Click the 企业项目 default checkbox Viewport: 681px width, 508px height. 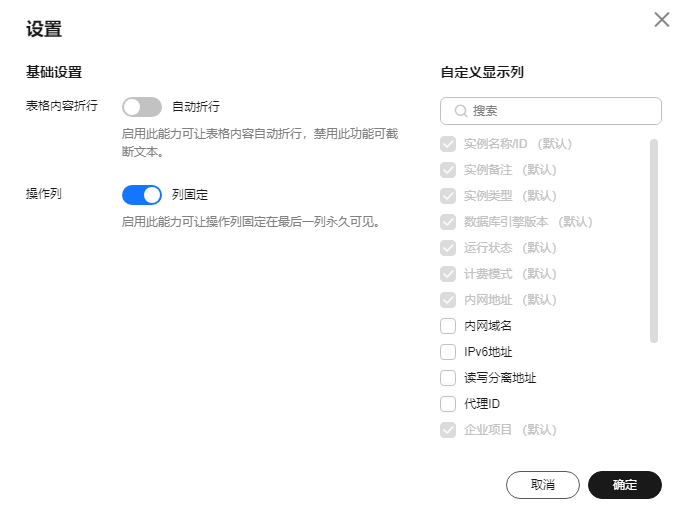pyautogui.click(x=448, y=430)
